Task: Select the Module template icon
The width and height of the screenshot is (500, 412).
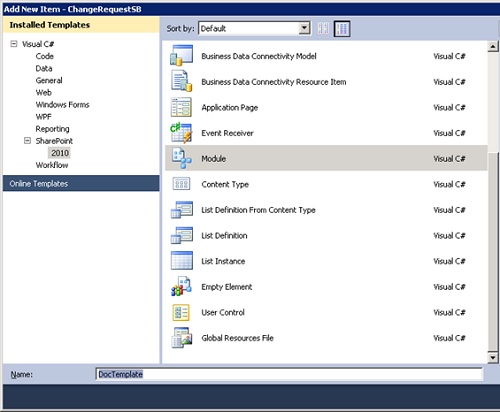Action: tap(181, 158)
